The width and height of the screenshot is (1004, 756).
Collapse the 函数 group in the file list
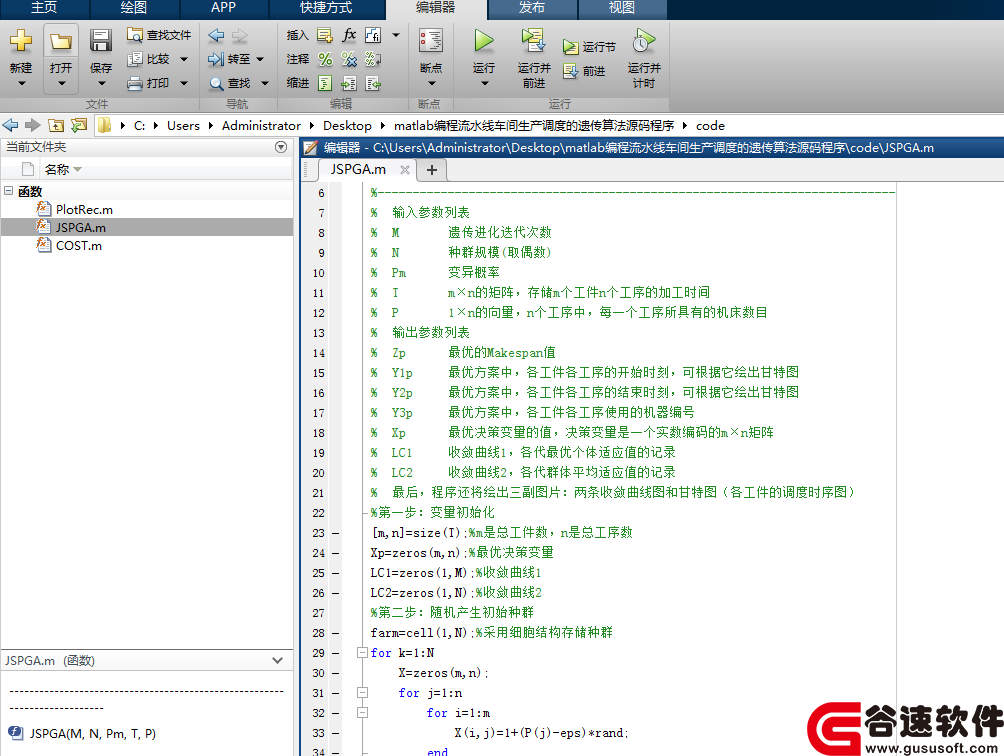click(8, 191)
